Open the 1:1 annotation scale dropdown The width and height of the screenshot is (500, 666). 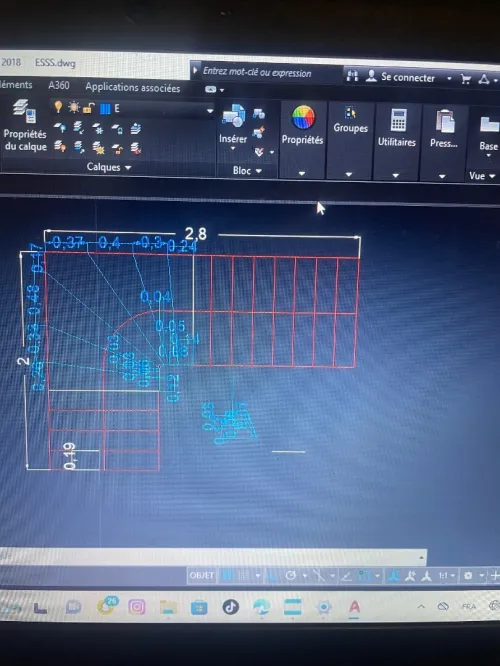[446, 576]
